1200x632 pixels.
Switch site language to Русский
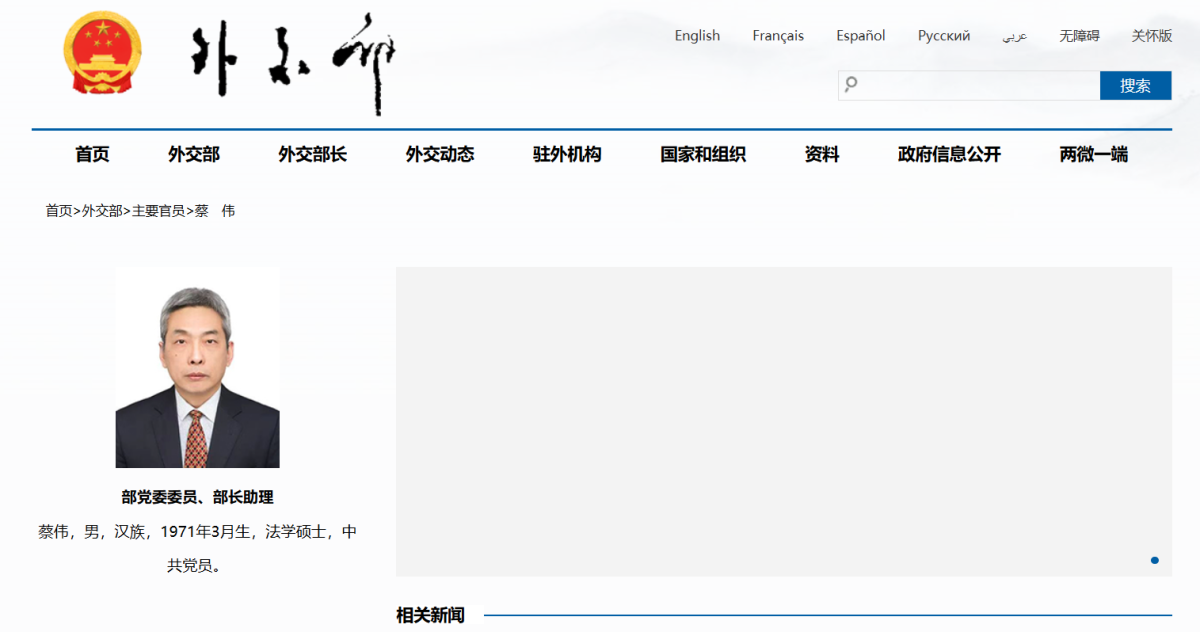coord(944,36)
